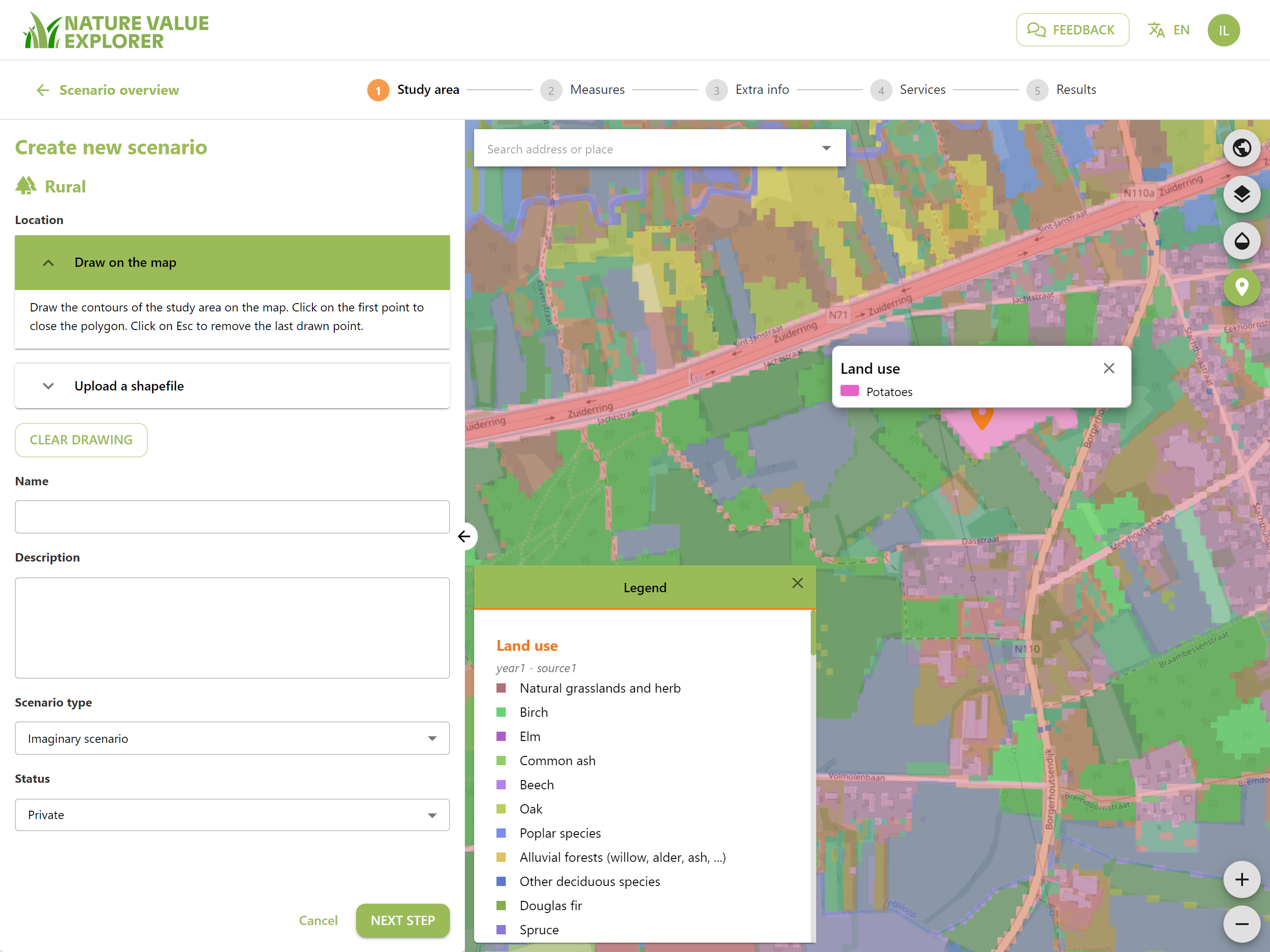The height and width of the screenshot is (952, 1270).
Task: Click the Oak legend color swatch
Action: click(x=501, y=808)
